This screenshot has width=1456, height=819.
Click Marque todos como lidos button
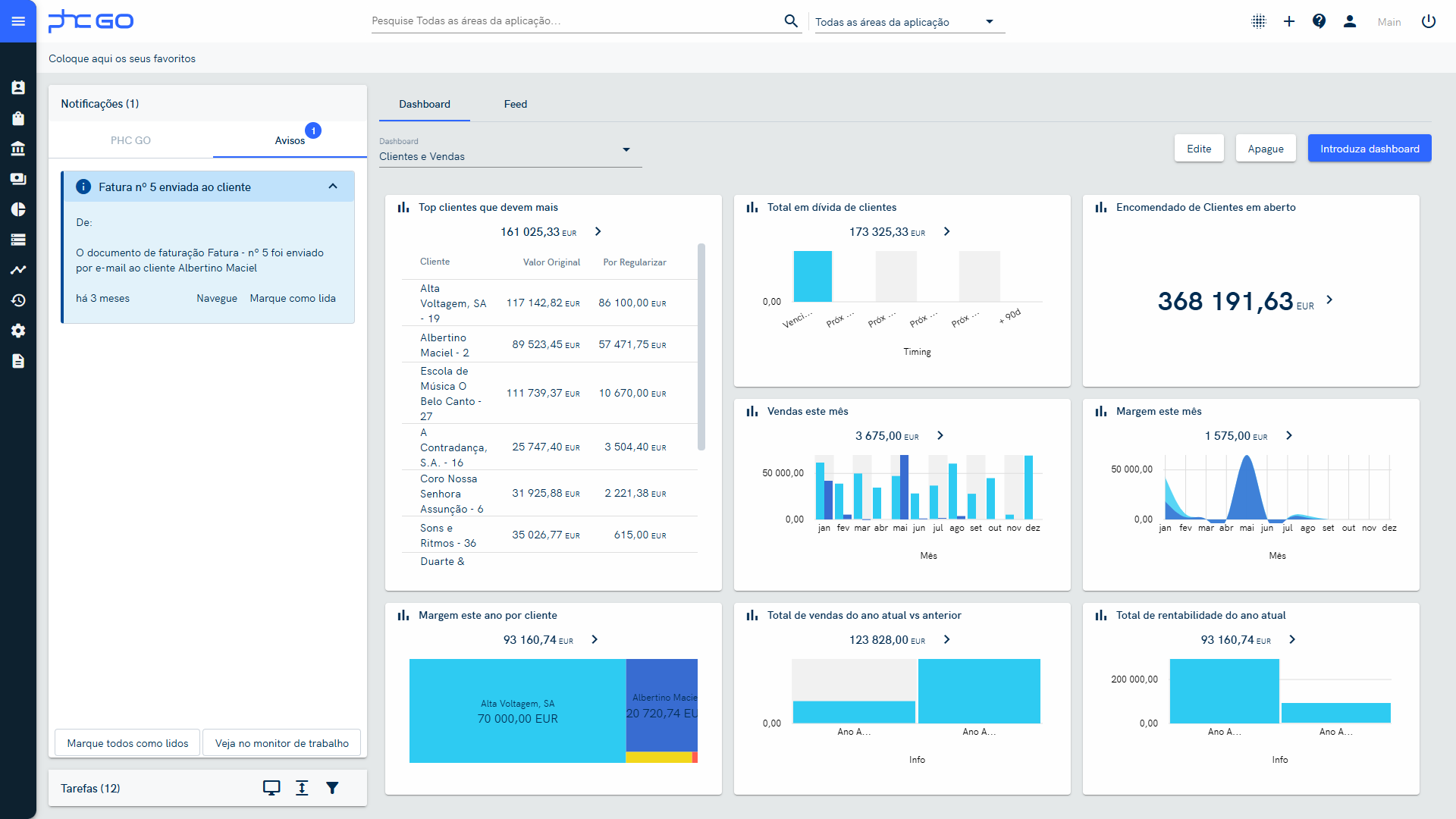pos(127,743)
